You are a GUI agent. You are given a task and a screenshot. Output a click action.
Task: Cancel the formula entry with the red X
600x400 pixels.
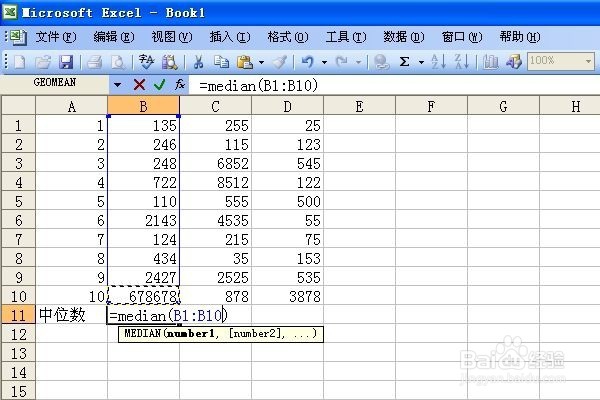pos(139,85)
